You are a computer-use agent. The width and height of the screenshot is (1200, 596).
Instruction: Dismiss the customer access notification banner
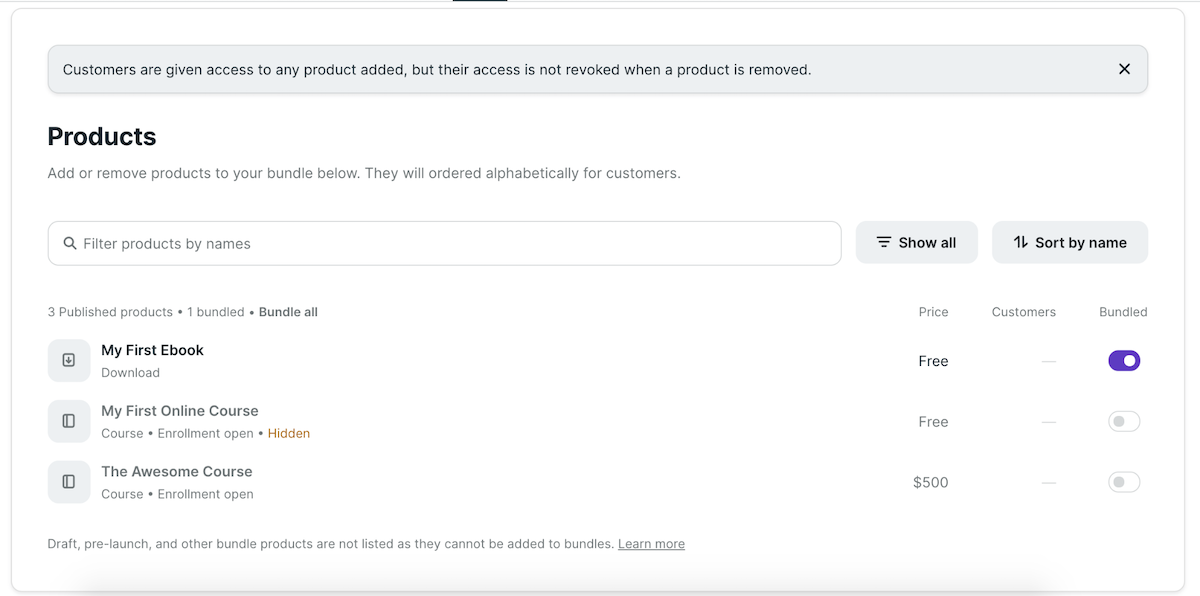click(1124, 69)
